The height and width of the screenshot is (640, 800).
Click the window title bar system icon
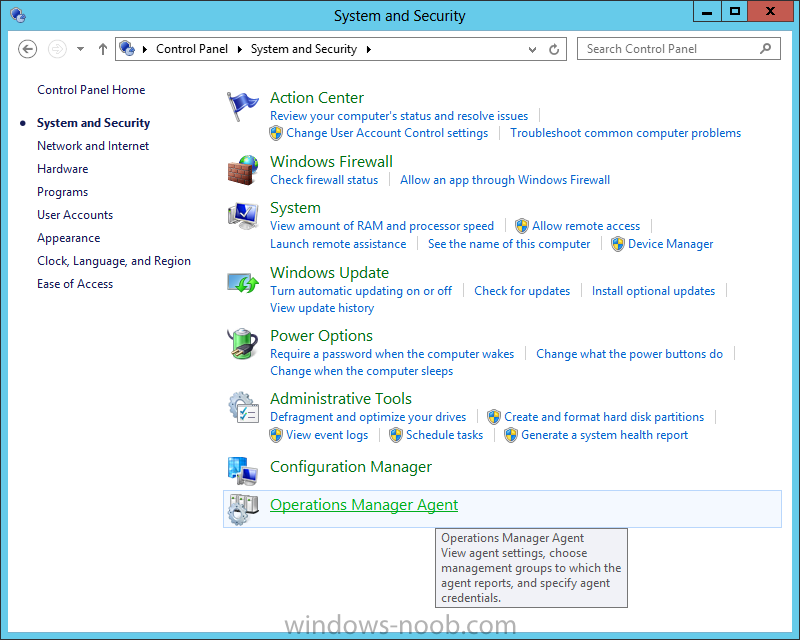tap(18, 15)
